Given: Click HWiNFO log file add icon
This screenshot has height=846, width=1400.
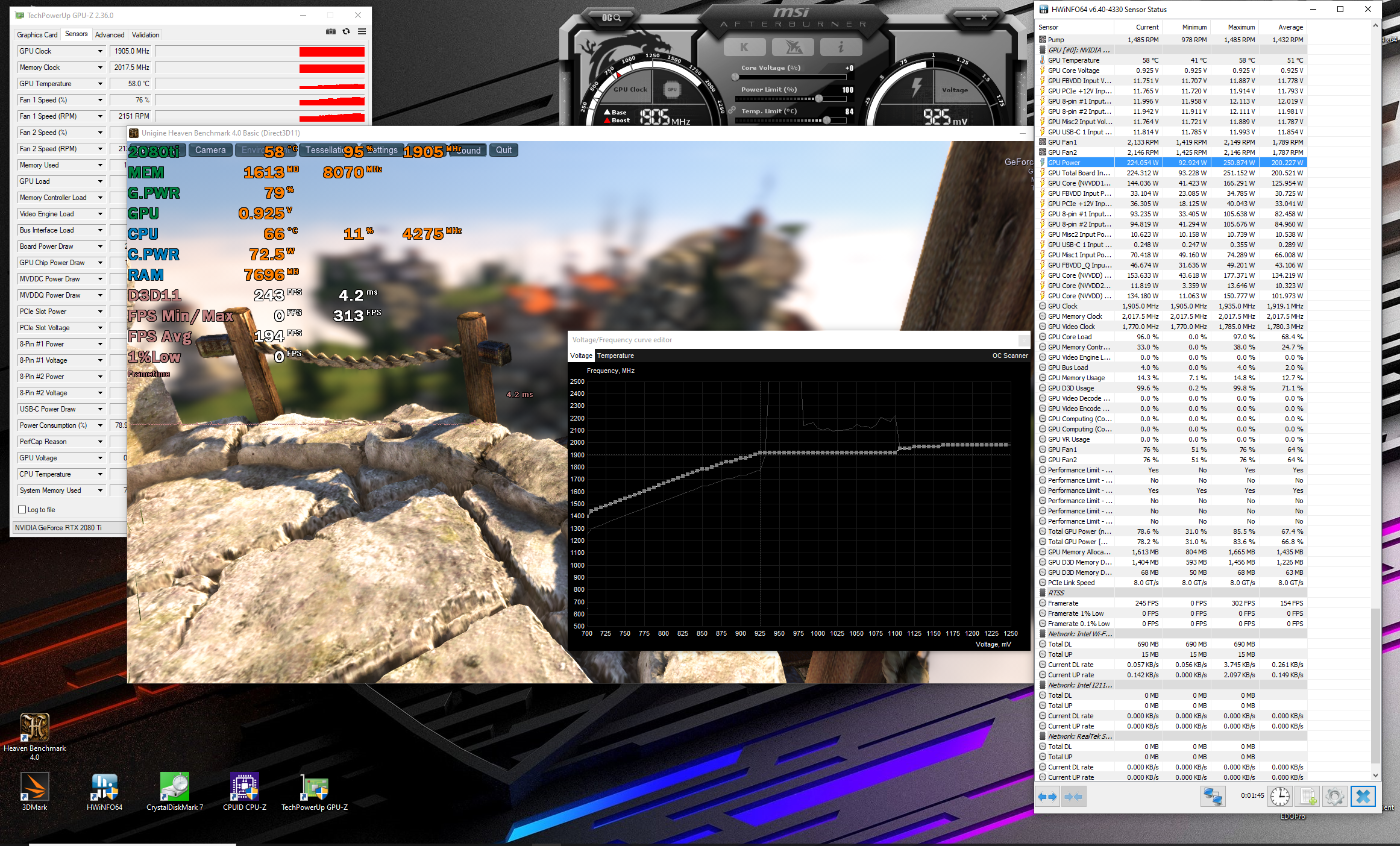Looking at the screenshot, I should pyautogui.click(x=1308, y=797).
